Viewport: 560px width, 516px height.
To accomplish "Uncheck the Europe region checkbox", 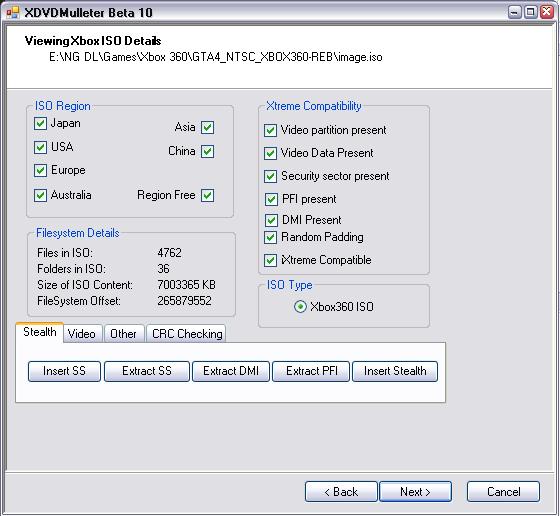I will 40,170.
